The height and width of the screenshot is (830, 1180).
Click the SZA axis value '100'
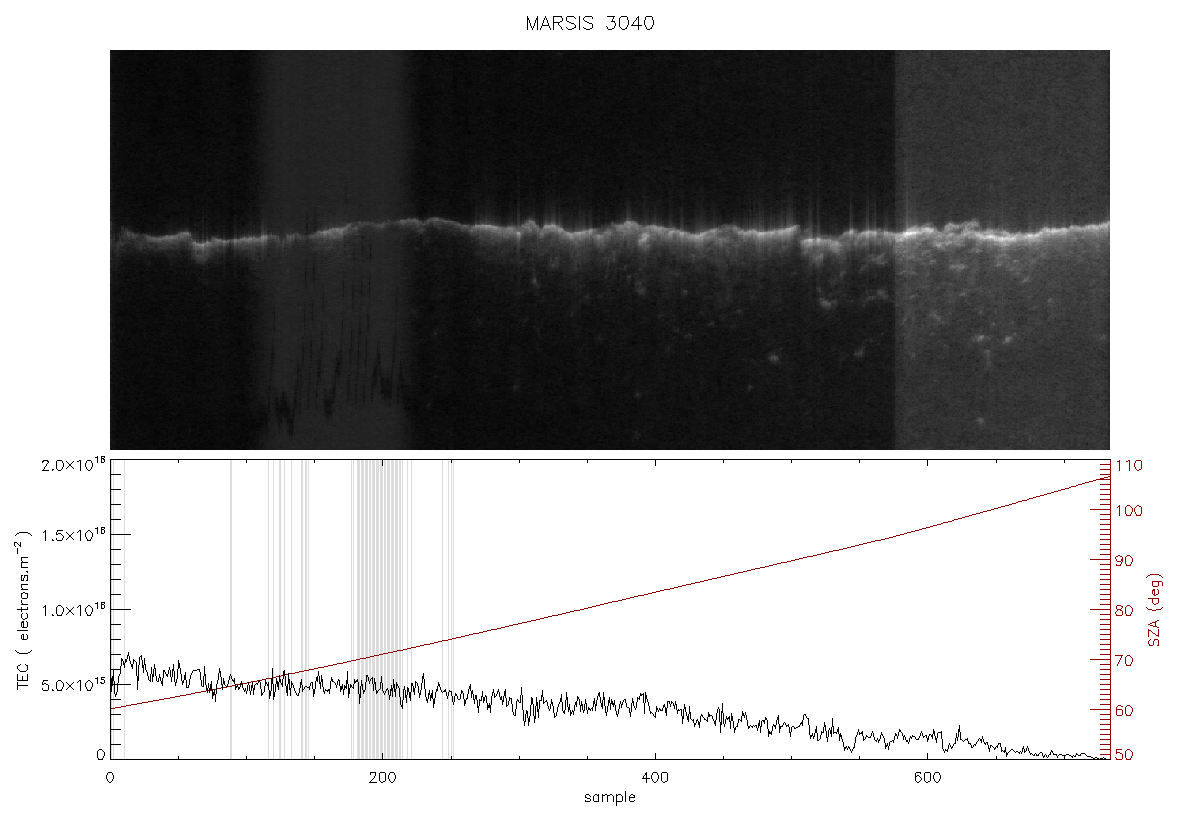[1129, 511]
